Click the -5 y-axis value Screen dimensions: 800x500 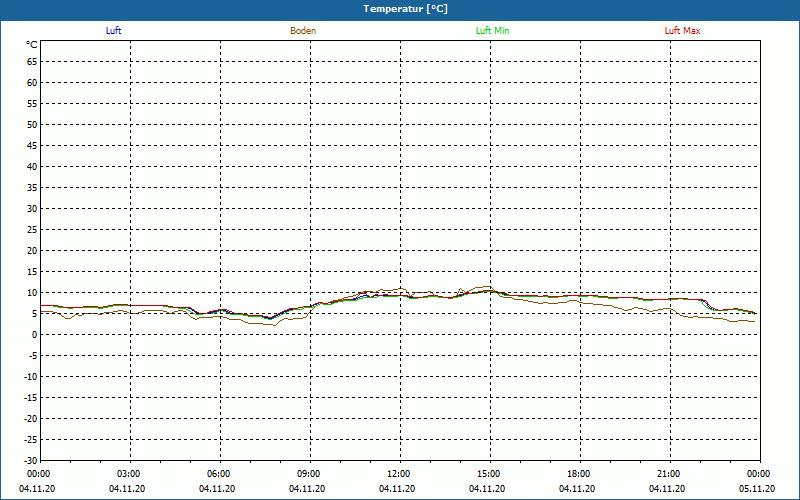(33, 356)
